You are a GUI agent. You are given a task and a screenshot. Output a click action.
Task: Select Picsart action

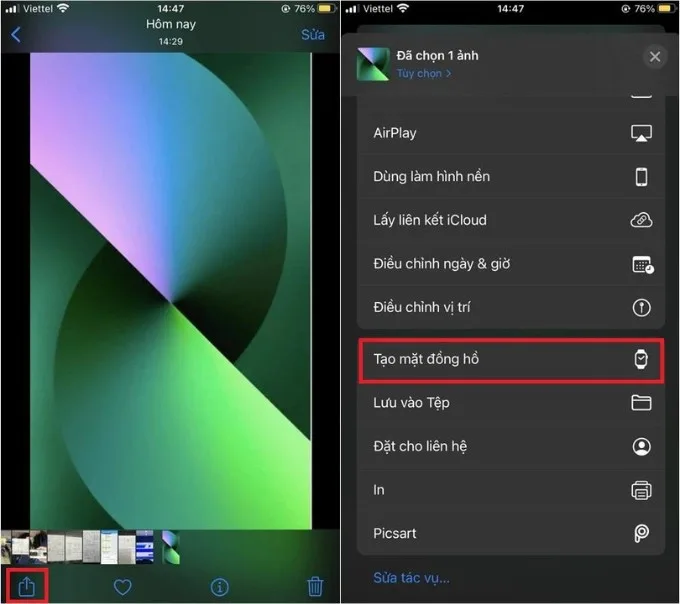pos(510,533)
